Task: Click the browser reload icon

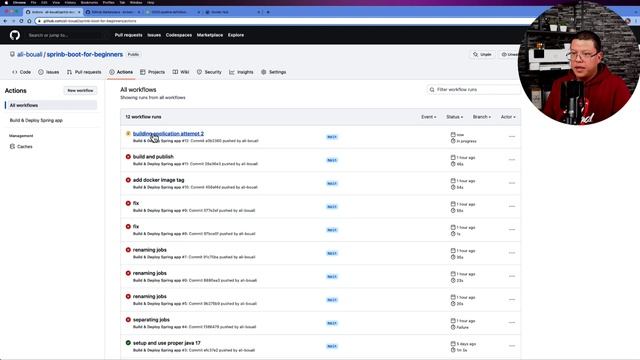Action: [21, 21]
